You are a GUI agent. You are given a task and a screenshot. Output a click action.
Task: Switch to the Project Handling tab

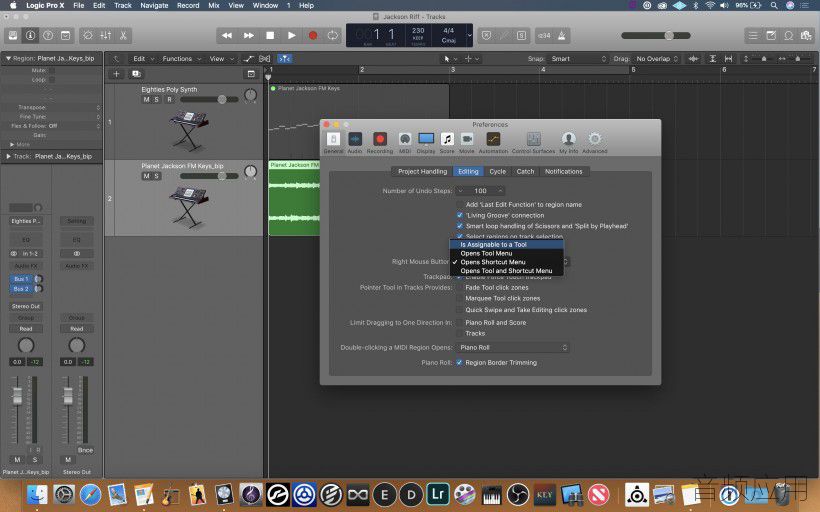(423, 172)
